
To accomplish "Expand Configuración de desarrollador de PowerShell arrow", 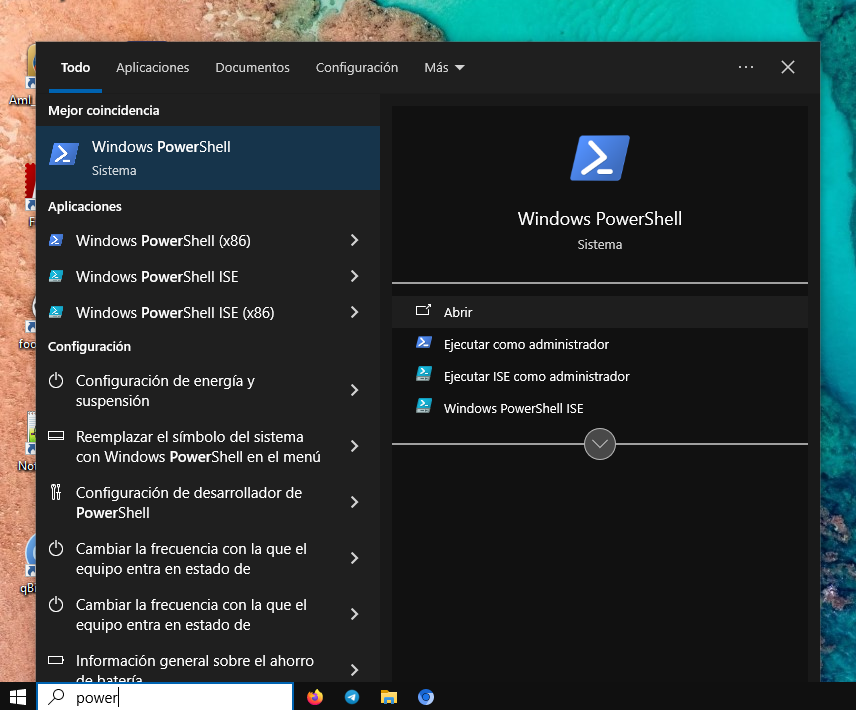I will tap(354, 502).
